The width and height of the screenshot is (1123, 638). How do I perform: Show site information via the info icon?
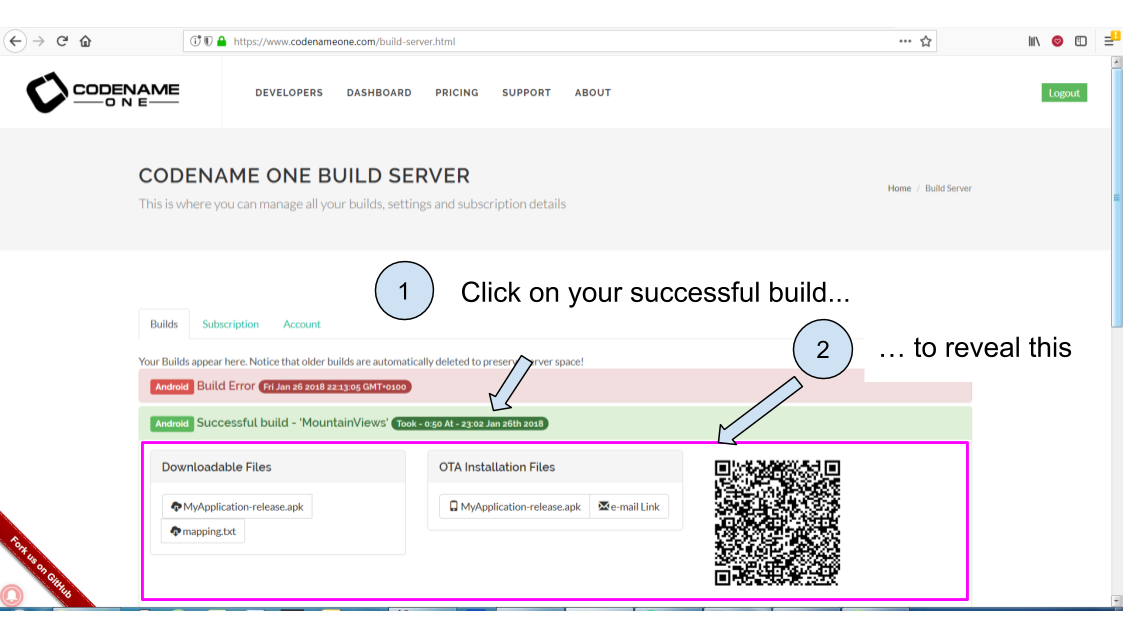click(x=195, y=42)
